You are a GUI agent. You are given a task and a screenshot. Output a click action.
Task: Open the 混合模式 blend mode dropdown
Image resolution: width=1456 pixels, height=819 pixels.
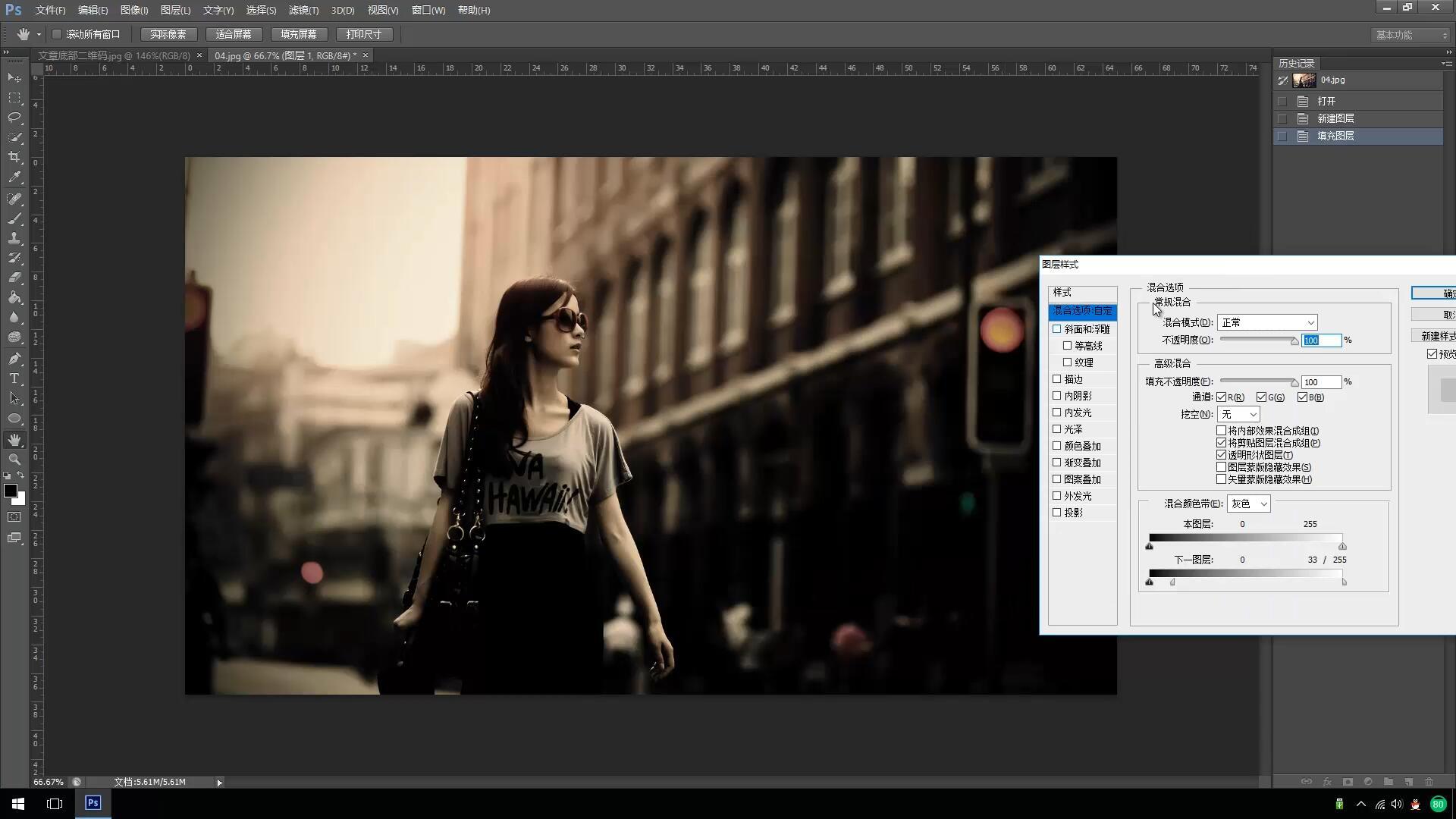click(x=1266, y=322)
